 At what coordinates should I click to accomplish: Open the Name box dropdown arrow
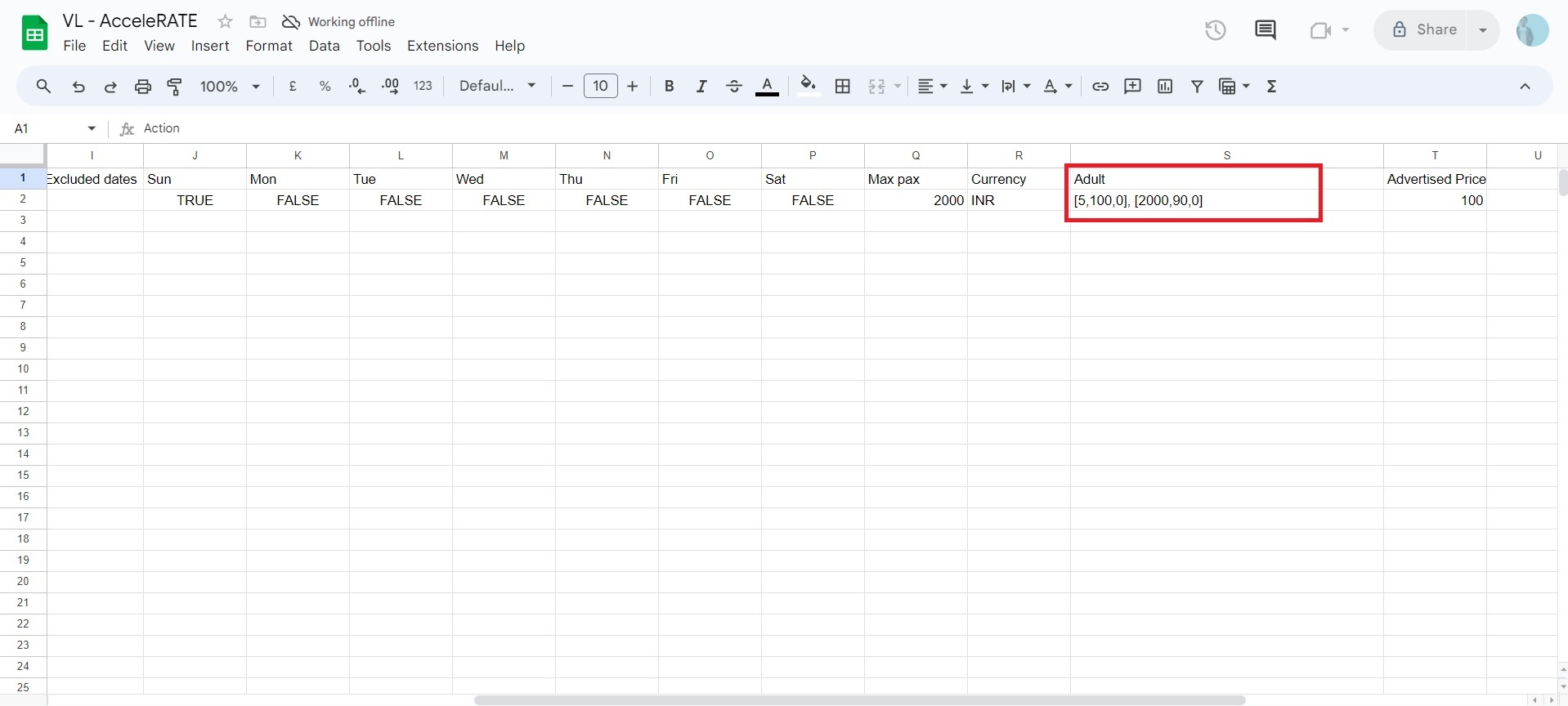(x=92, y=128)
